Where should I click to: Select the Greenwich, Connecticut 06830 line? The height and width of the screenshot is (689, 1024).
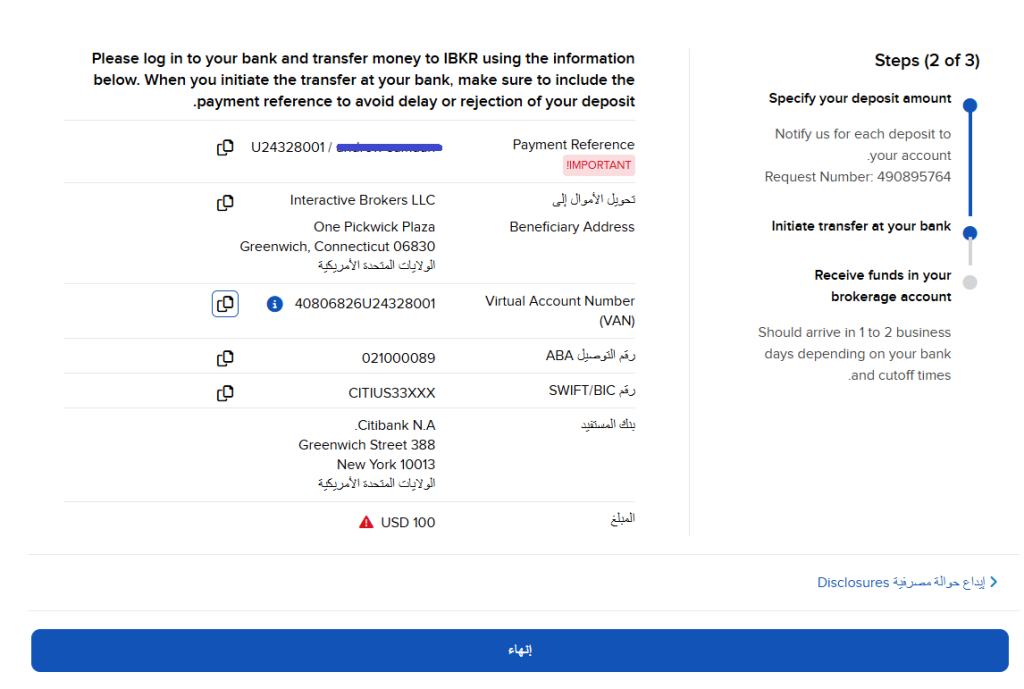point(338,246)
